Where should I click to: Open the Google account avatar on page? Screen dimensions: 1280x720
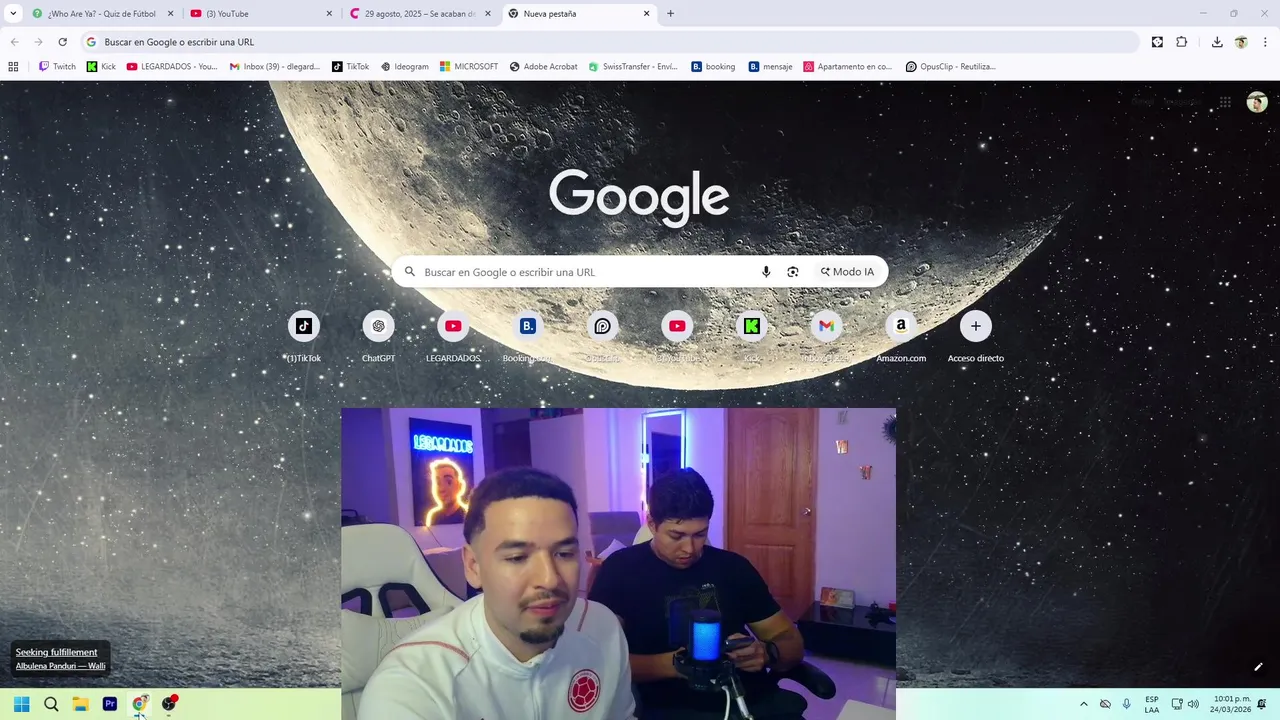[1257, 102]
